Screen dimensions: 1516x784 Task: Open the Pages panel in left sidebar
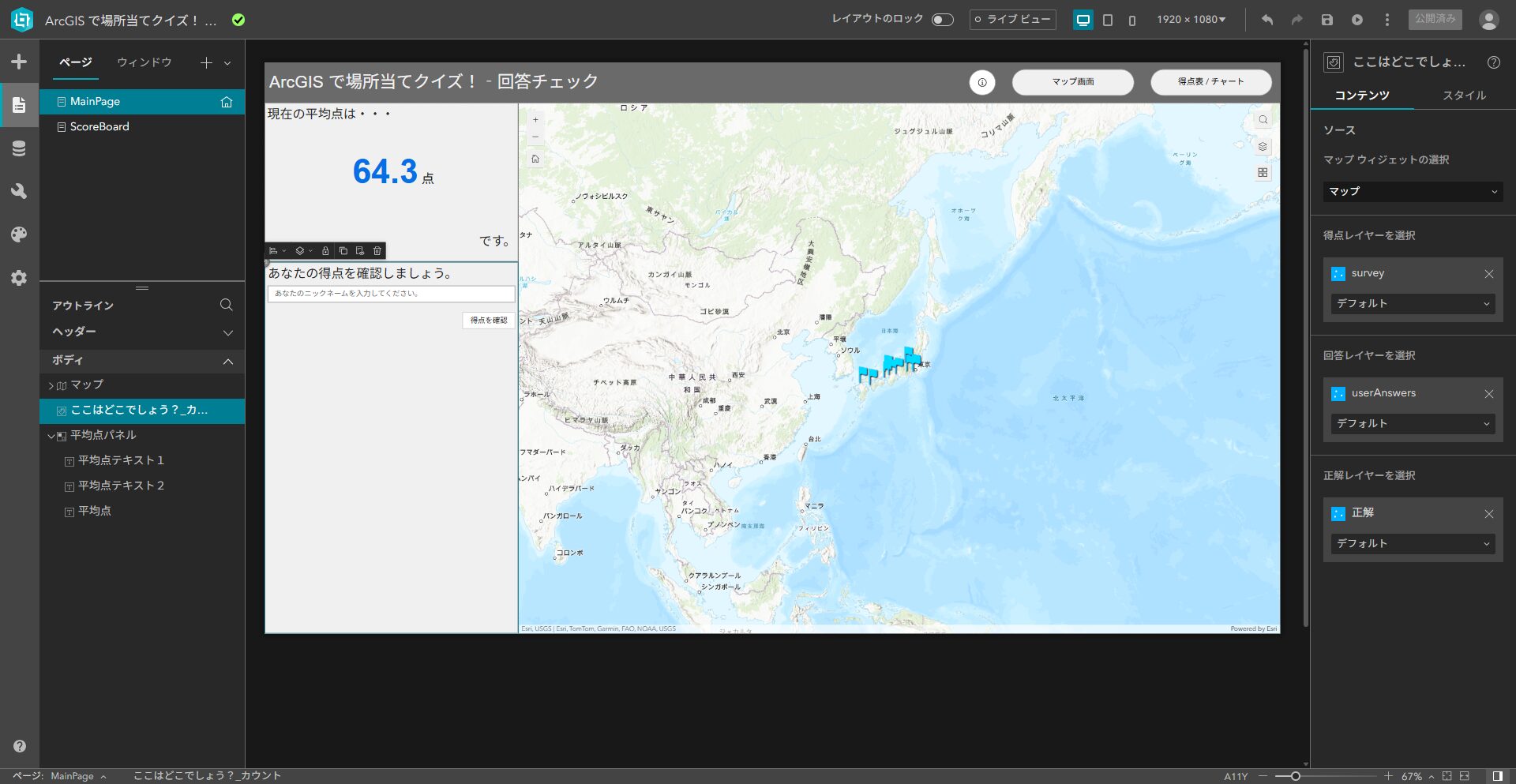point(19,104)
